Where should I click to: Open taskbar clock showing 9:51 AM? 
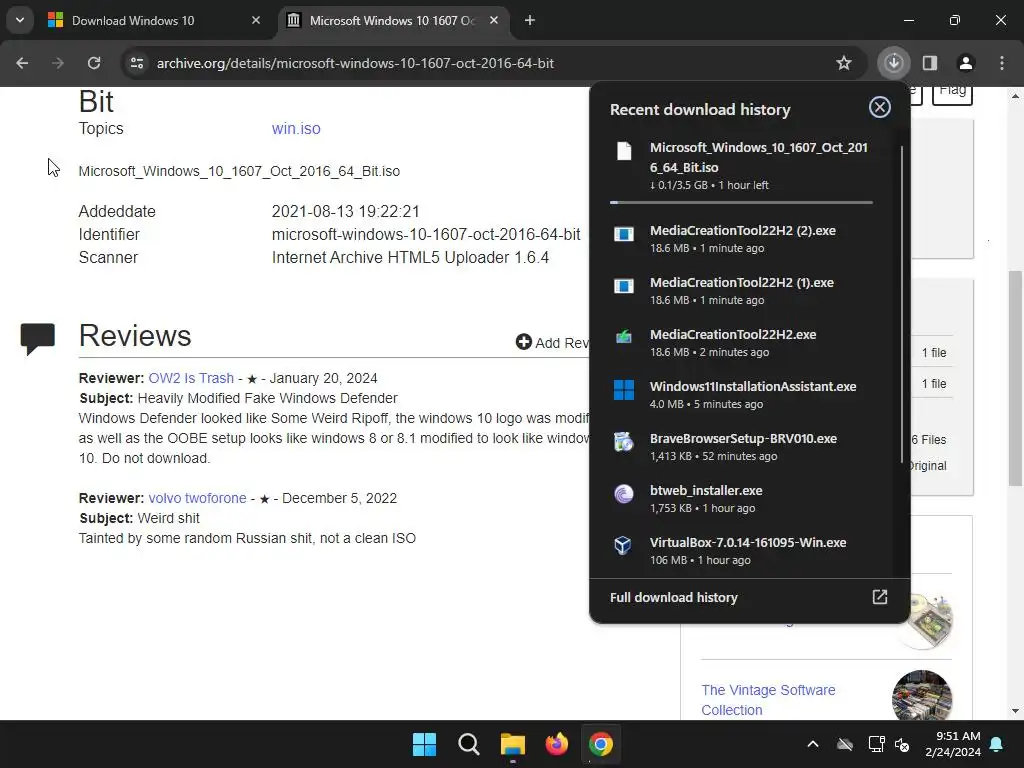point(953,744)
